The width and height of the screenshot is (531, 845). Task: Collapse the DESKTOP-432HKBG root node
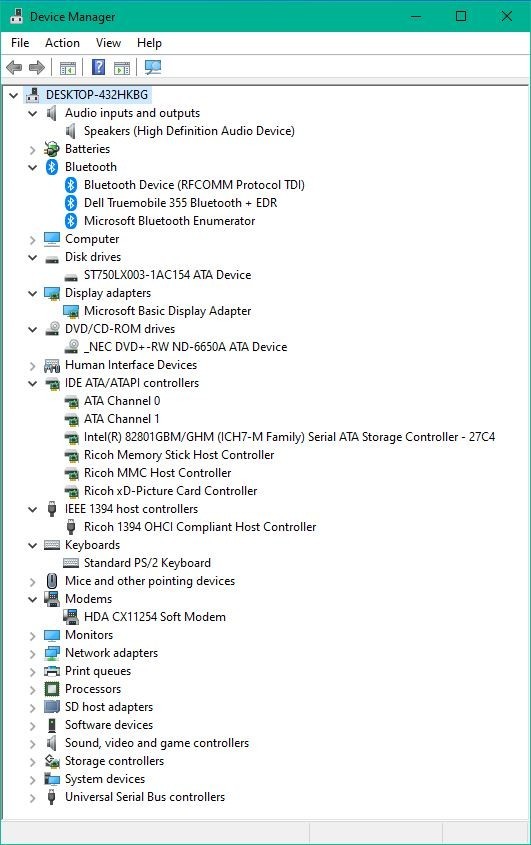point(13,95)
